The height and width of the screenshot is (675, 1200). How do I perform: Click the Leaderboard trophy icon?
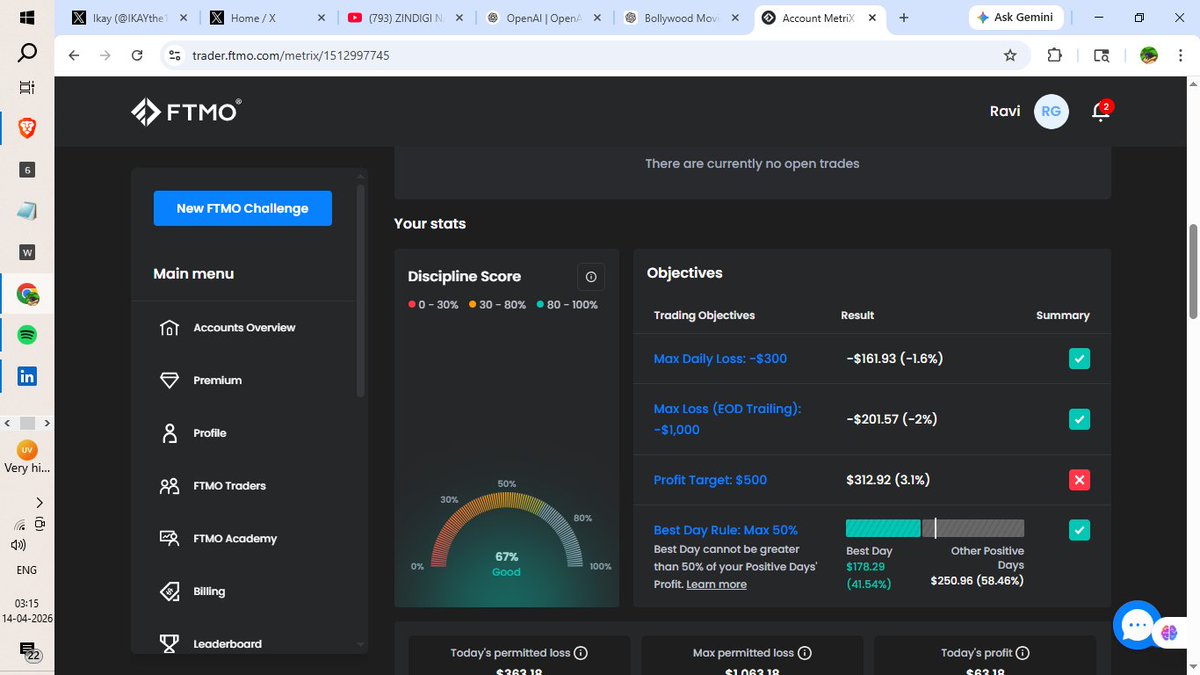[x=169, y=644]
